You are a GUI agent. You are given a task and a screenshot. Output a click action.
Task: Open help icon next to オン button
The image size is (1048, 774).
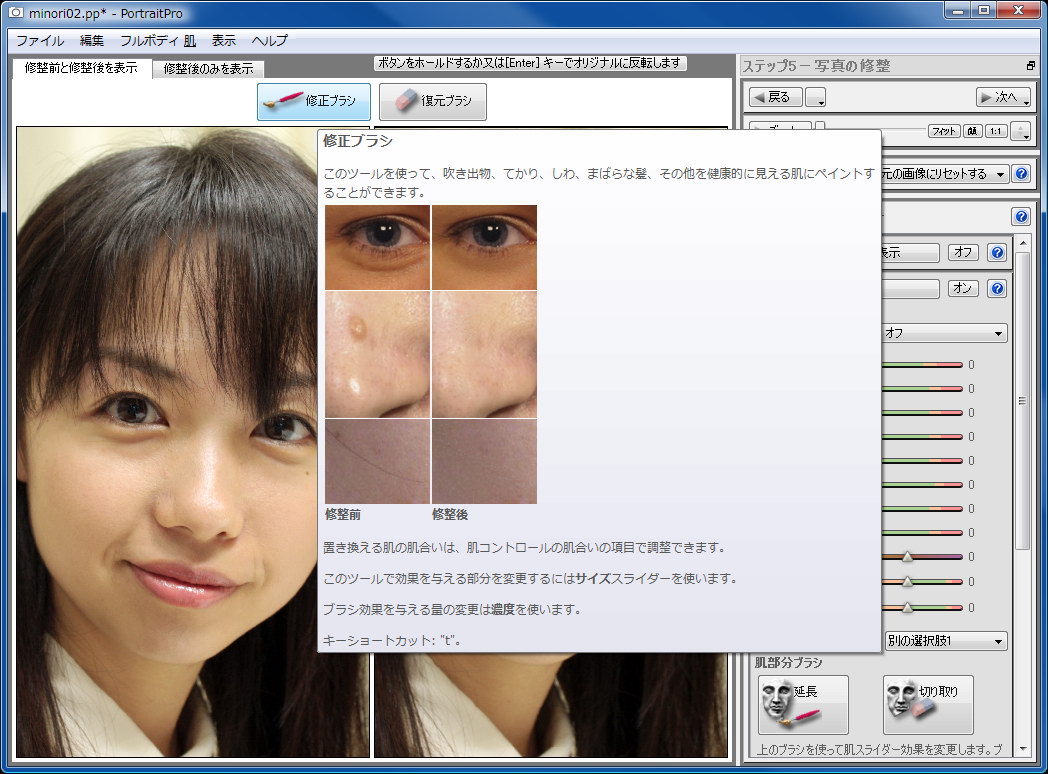pyautogui.click(x=997, y=289)
